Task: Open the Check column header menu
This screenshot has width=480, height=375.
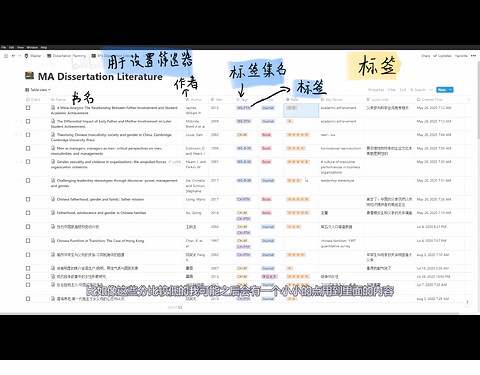Action: tap(33, 99)
